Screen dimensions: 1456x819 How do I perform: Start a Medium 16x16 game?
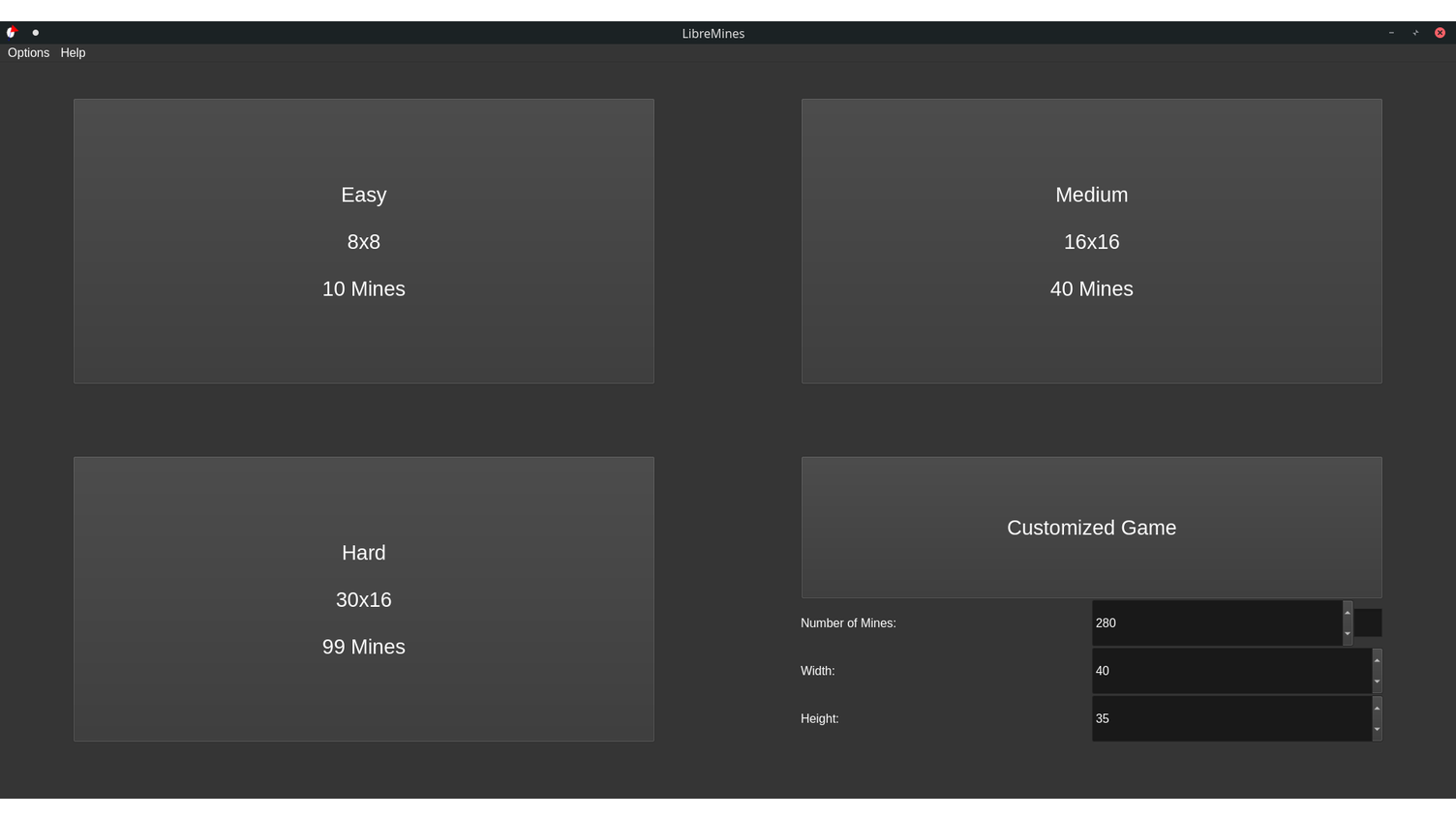[x=1091, y=241]
